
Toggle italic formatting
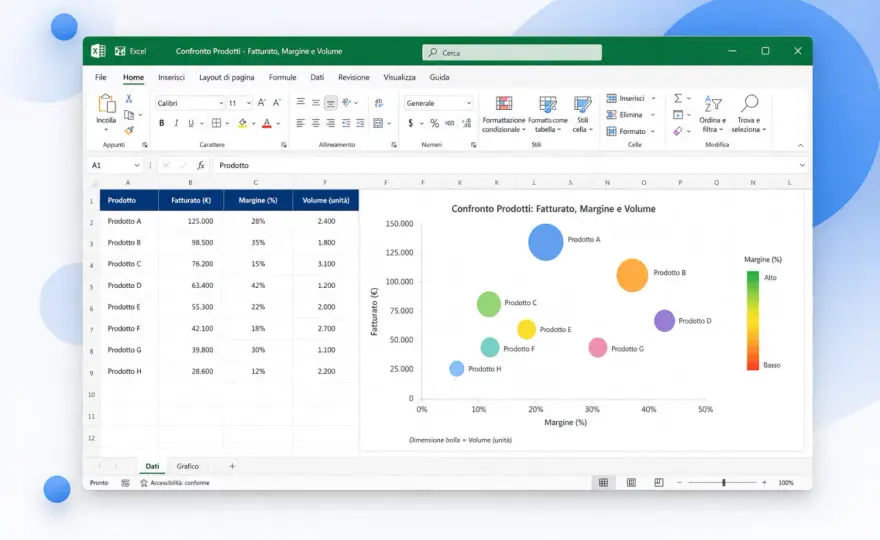coord(176,123)
